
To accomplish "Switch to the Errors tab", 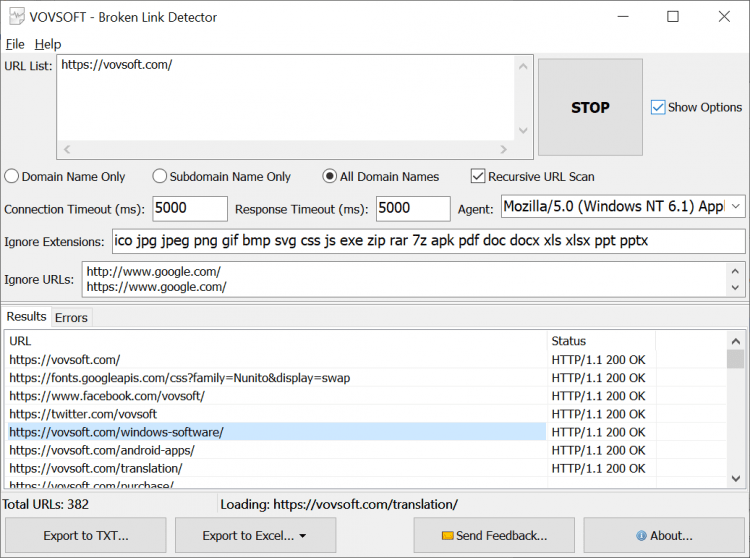I will click(x=71, y=317).
